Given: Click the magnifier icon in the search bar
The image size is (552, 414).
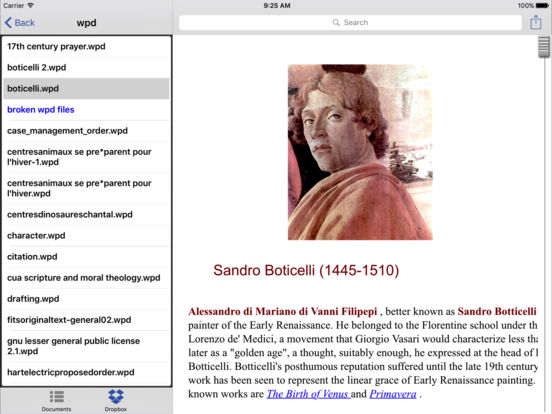Looking at the screenshot, I should (336, 23).
